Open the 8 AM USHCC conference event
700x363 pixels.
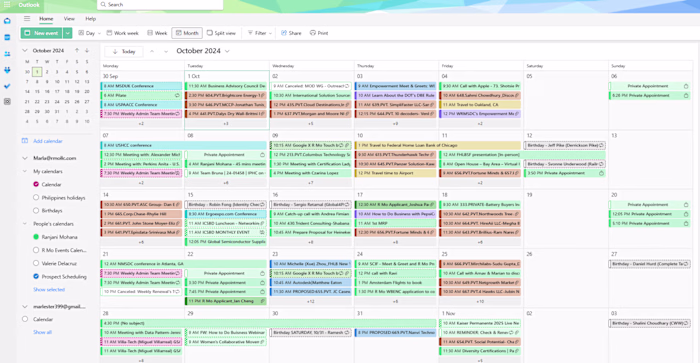[x=183, y=146]
